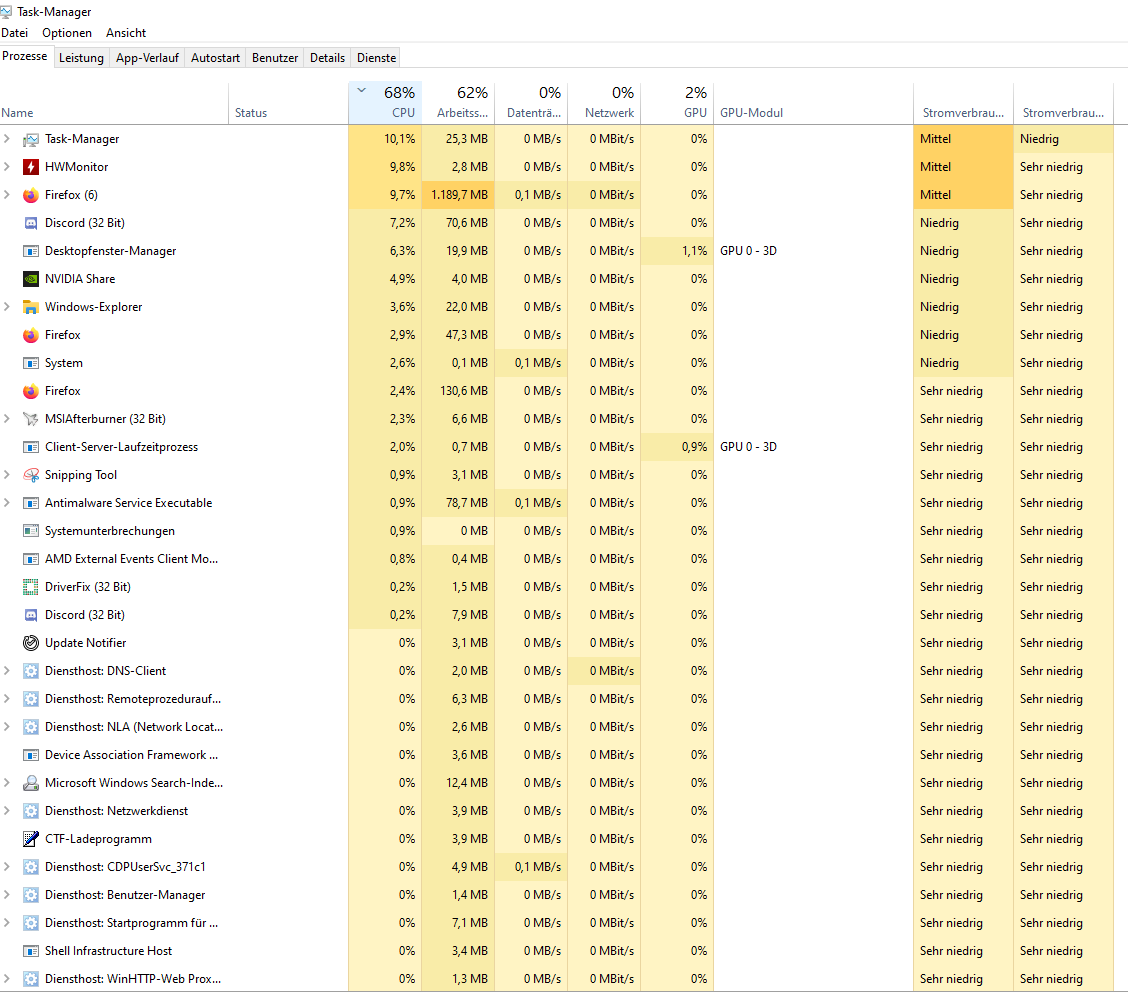Screen dimensions: 1128x994
Task: Click the Discord icon with 7,9 MB
Action: [30, 616]
